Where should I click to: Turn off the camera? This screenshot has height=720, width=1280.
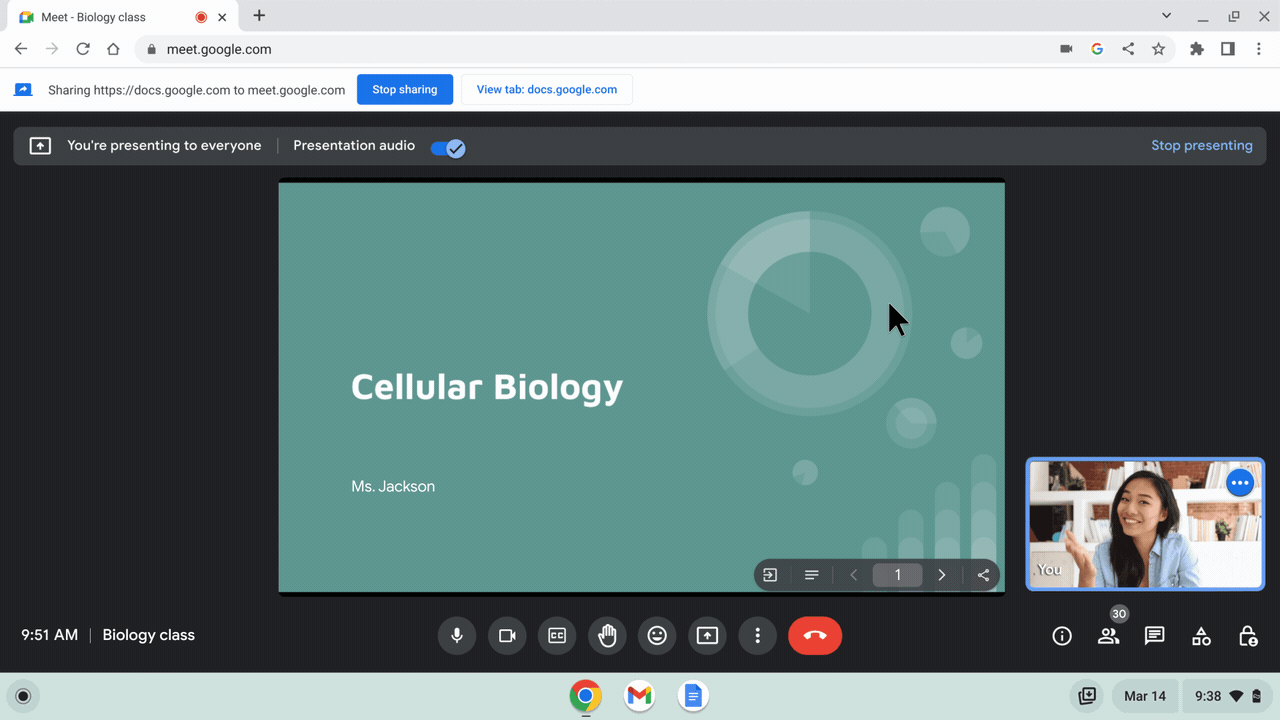pos(507,636)
